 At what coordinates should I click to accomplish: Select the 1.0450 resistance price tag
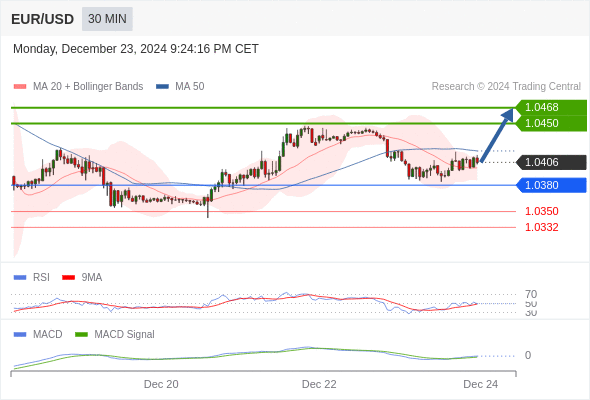click(551, 123)
